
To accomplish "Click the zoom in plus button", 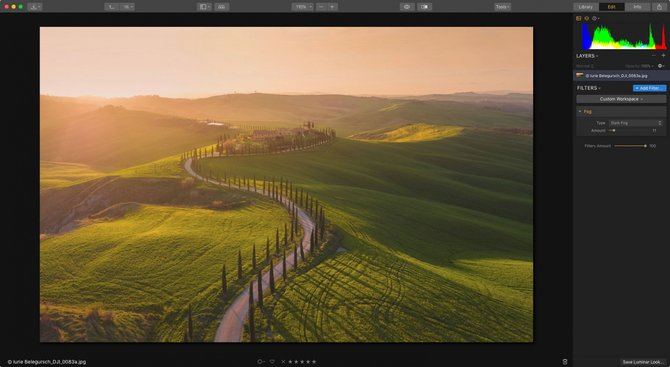I will click(x=332, y=7).
